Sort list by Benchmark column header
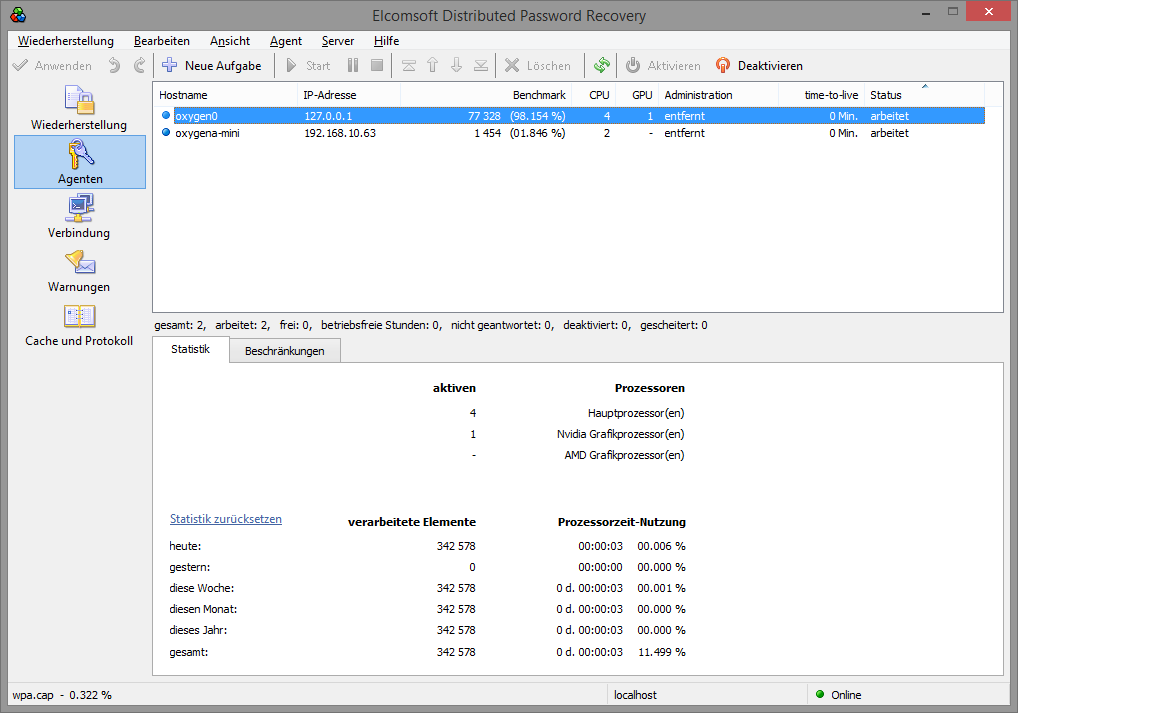Image resolution: width=1152 pixels, height=713 pixels. (x=539, y=95)
